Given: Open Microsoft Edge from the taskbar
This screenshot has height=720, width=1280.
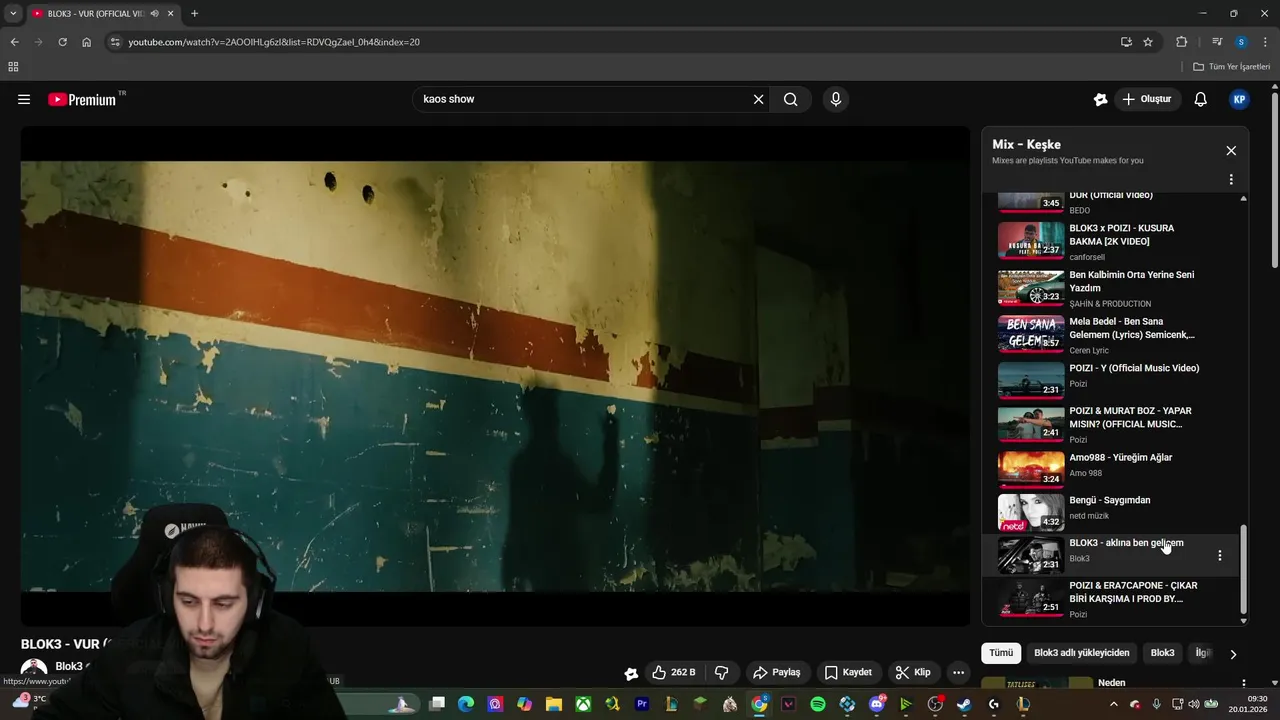Looking at the screenshot, I should coord(466,704).
